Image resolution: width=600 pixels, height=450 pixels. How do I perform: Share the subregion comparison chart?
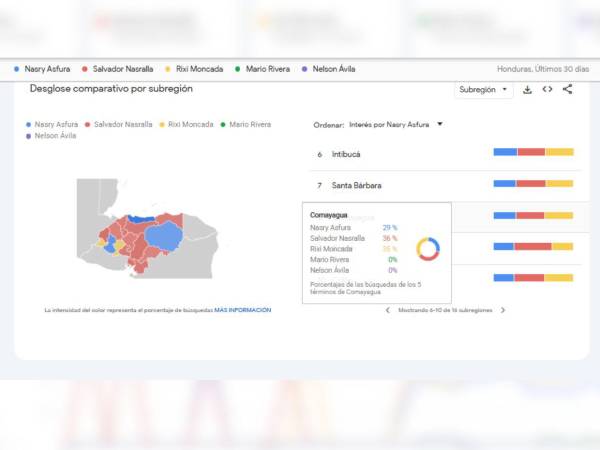point(567,89)
